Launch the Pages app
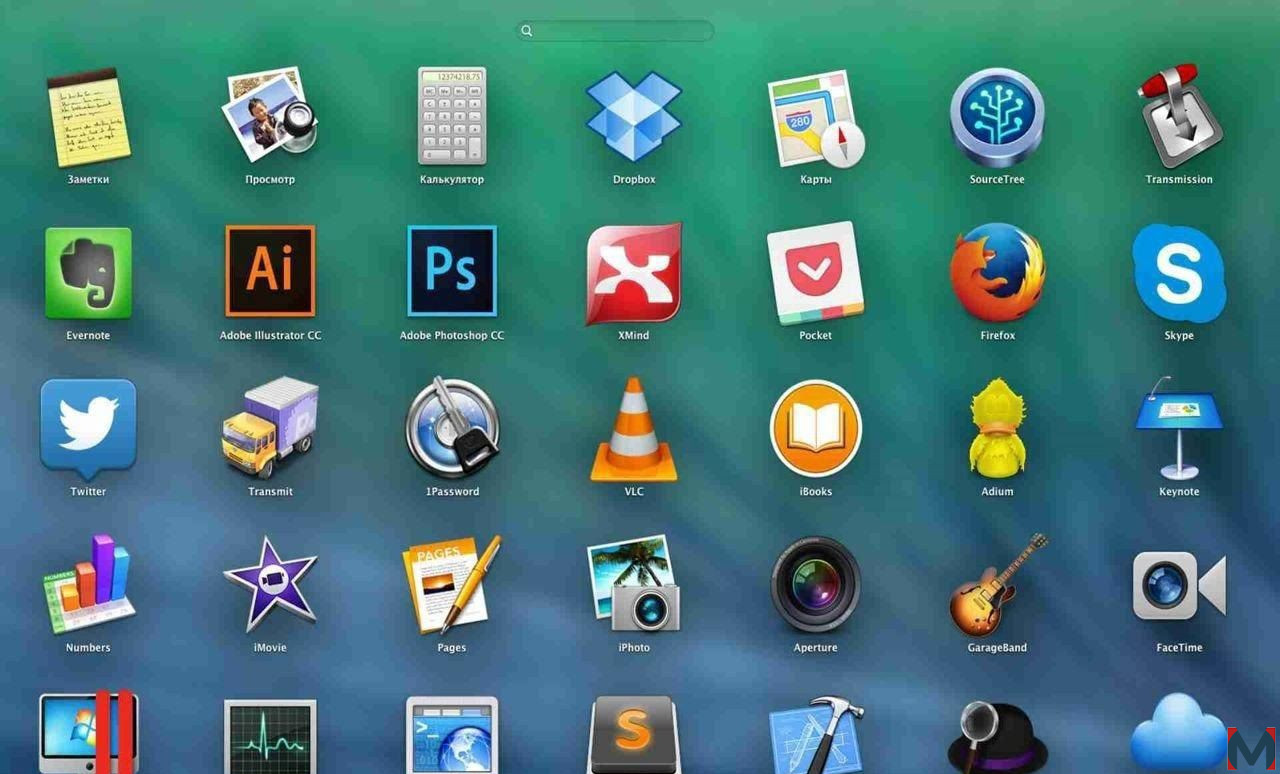The width and height of the screenshot is (1280, 774). [x=452, y=584]
